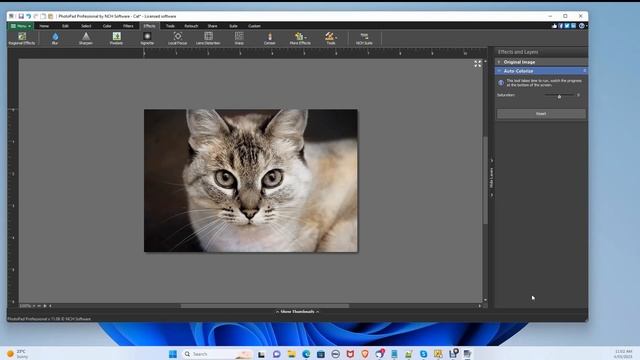Switch to the Select tab

(x=86, y=26)
